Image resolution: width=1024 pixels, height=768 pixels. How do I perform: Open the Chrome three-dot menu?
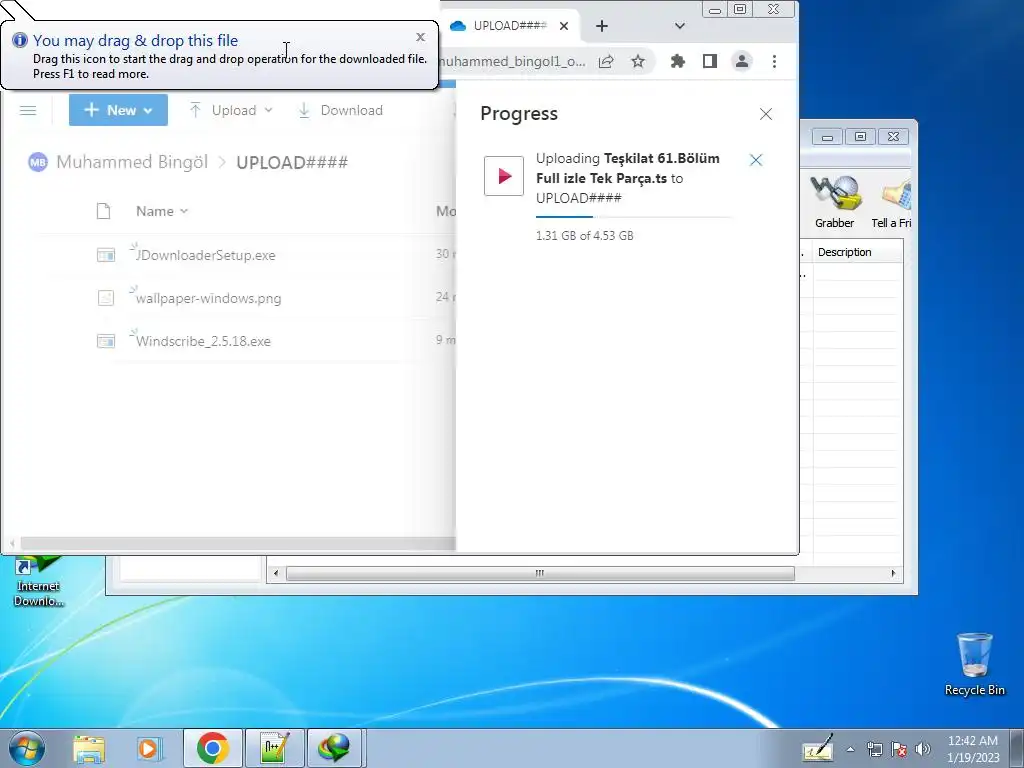[x=775, y=61]
